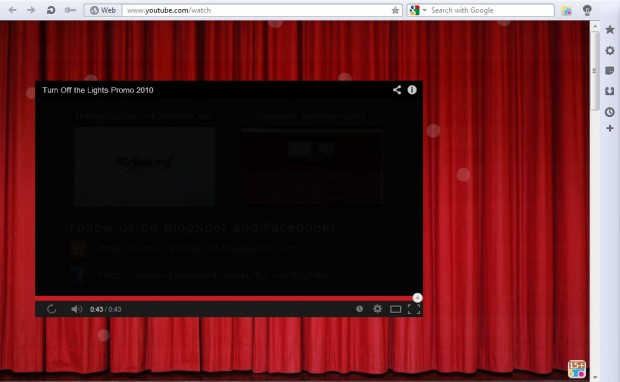Open the sidebar history clock panel

pyautogui.click(x=609, y=112)
